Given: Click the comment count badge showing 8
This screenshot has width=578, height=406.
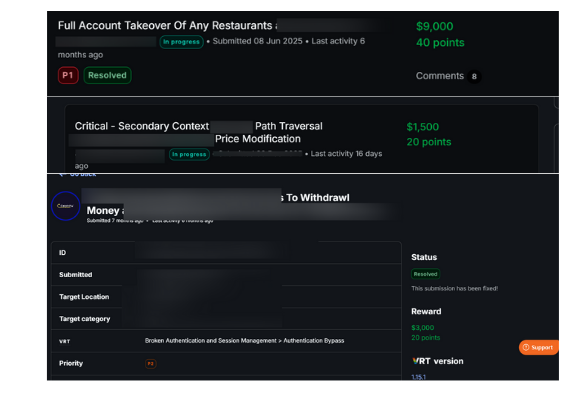Looking at the screenshot, I should (x=474, y=76).
